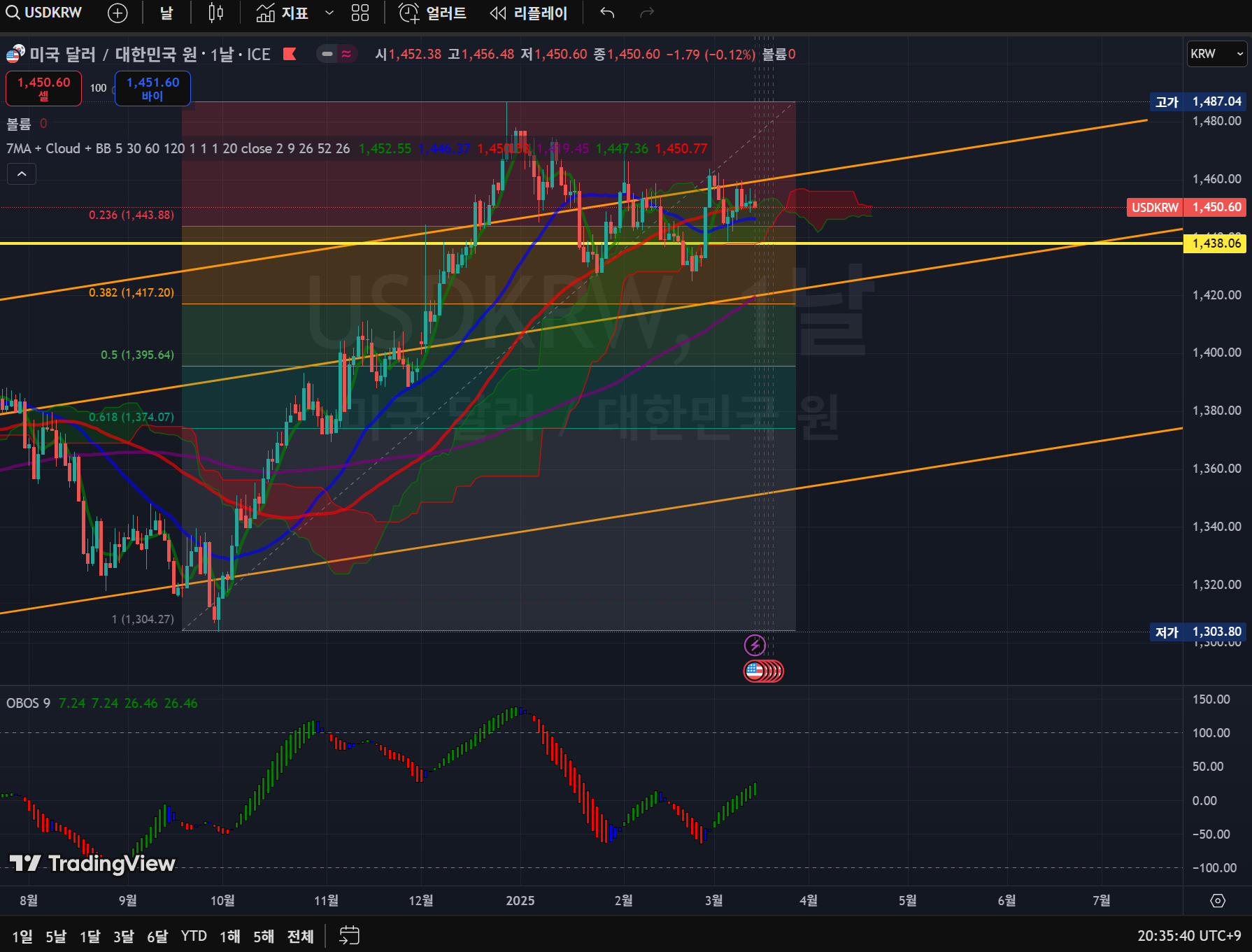
Task: Click the lightning bolt event icon on chart
Action: click(x=755, y=645)
